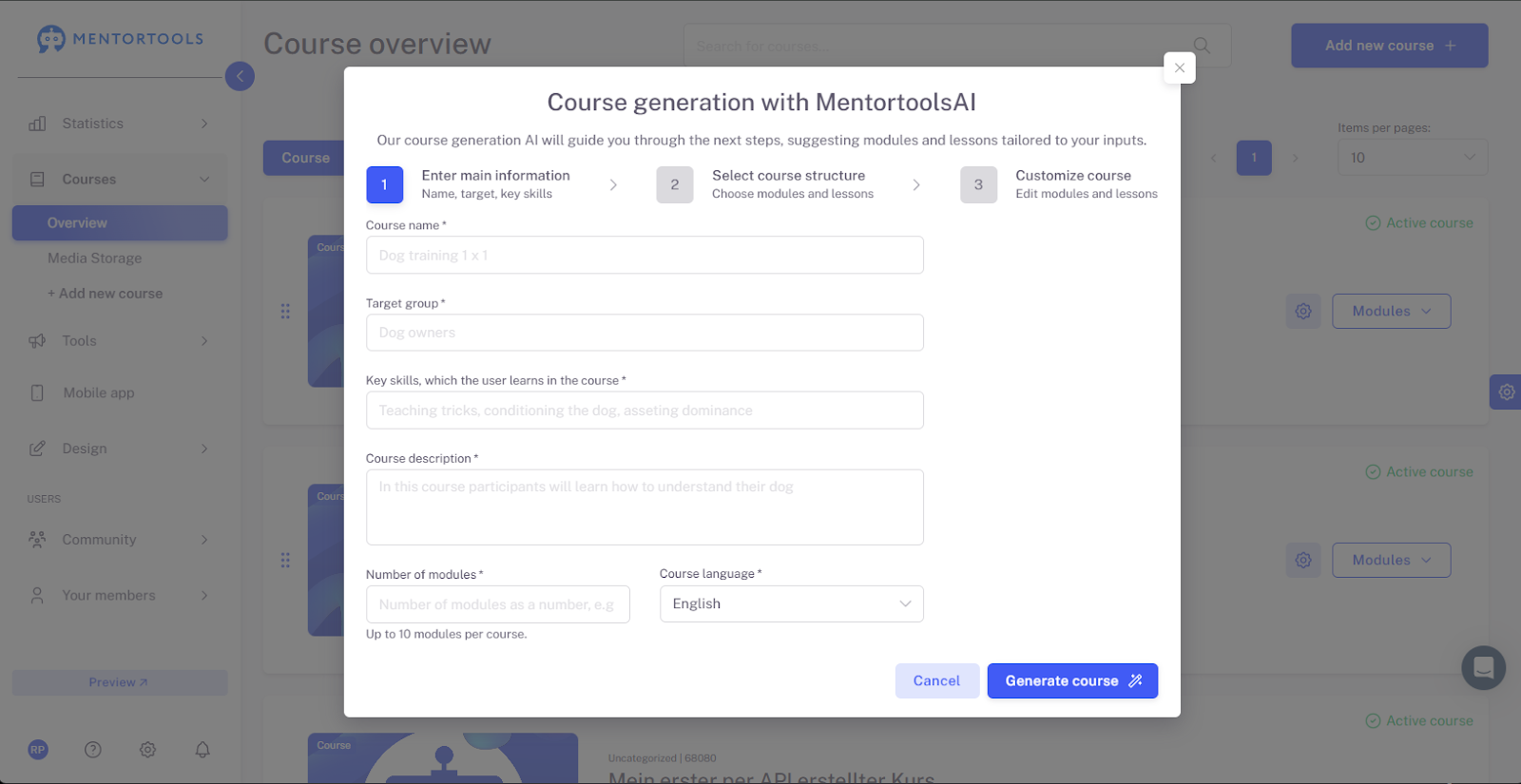
Task: Select step 3 Customize course
Action: tap(1059, 184)
